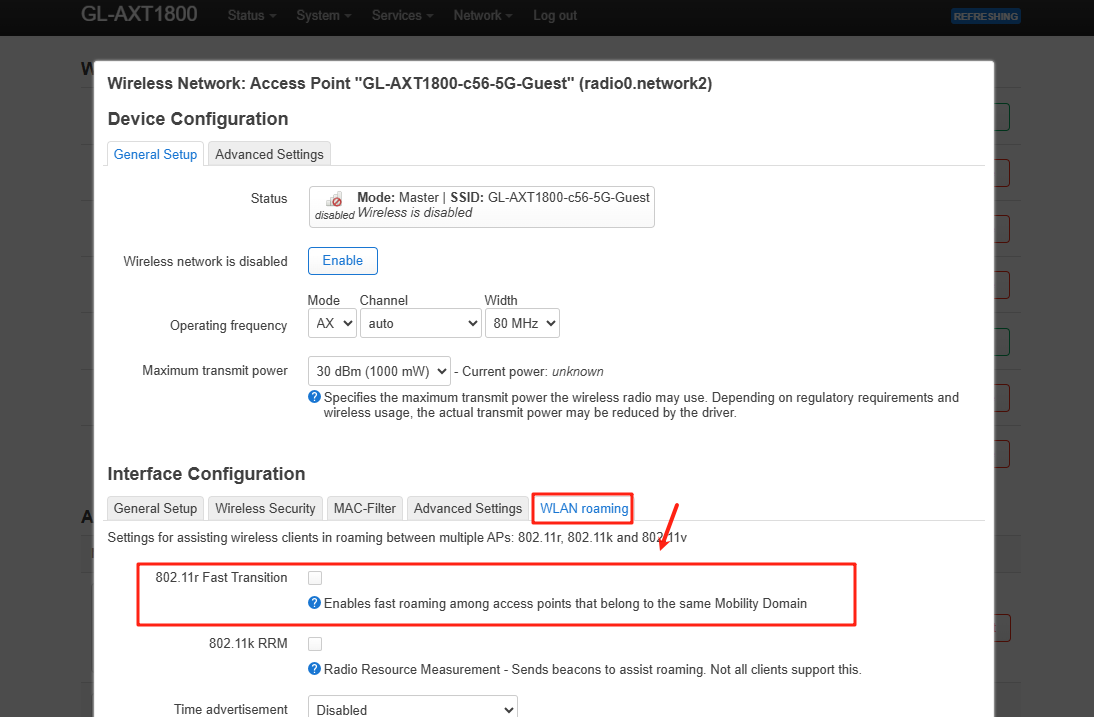The width and height of the screenshot is (1094, 717).
Task: Click info icon beside transmit power description
Action: point(314,397)
